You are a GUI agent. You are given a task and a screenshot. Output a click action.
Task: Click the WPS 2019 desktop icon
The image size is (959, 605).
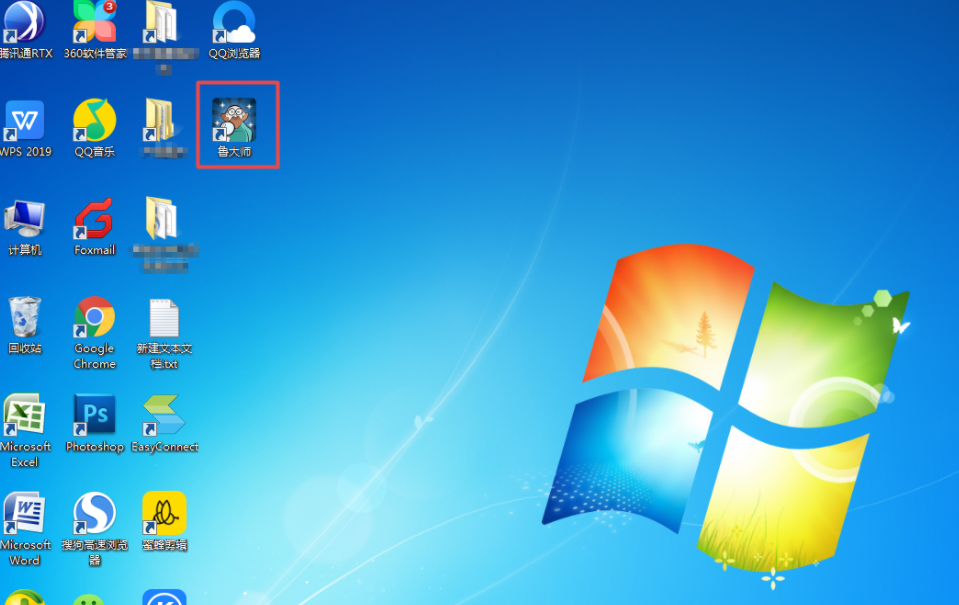[25, 128]
